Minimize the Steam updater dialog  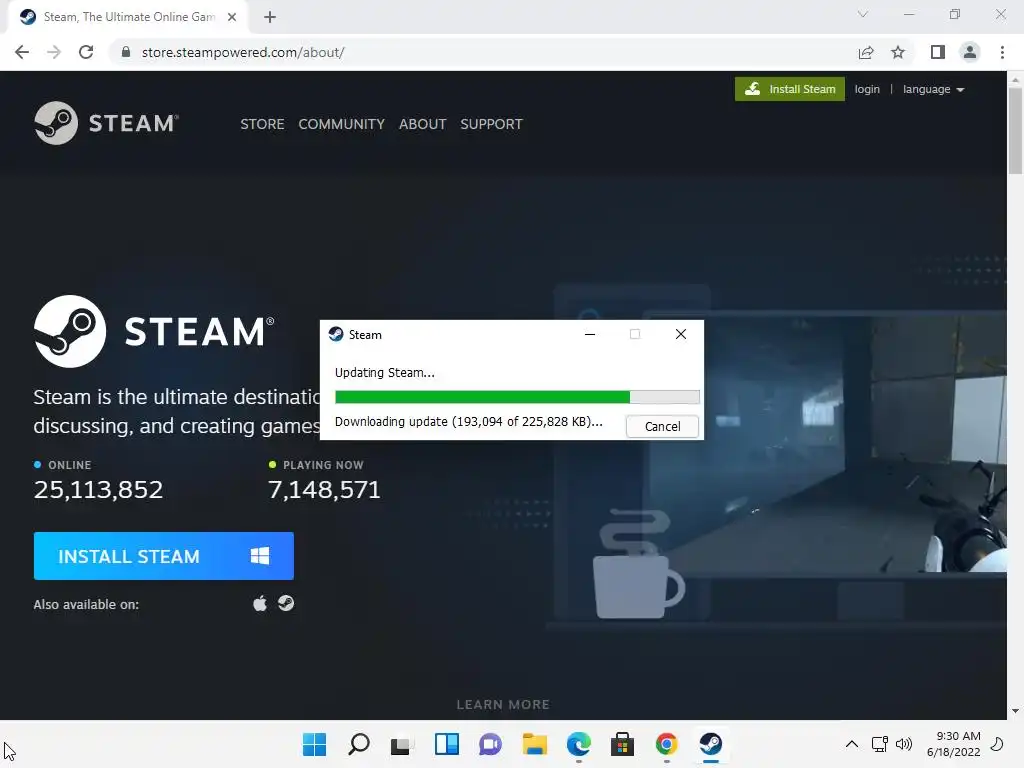[x=590, y=334]
